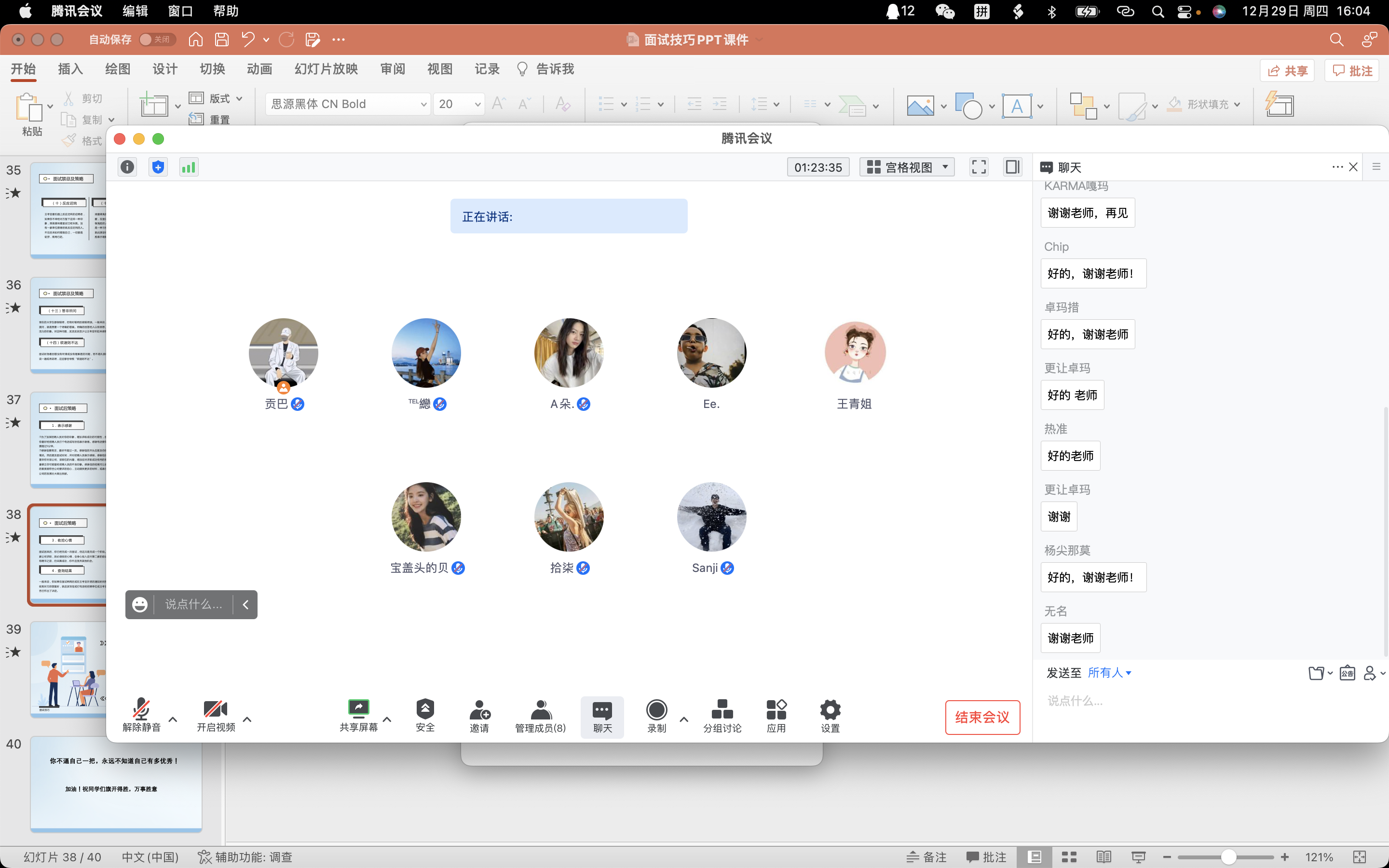Check the network signal bars icon

tap(189, 167)
